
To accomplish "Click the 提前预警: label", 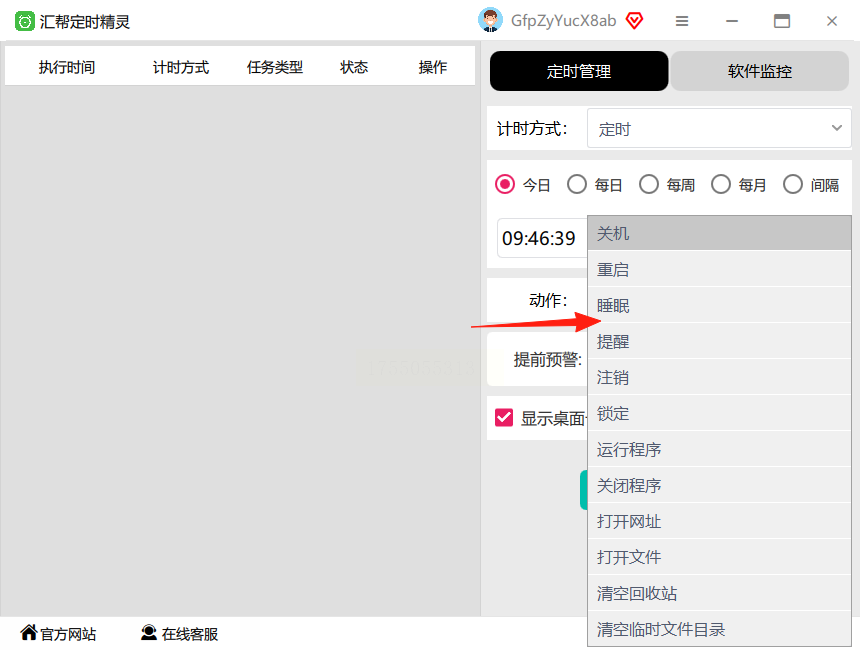I will click(x=548, y=360).
